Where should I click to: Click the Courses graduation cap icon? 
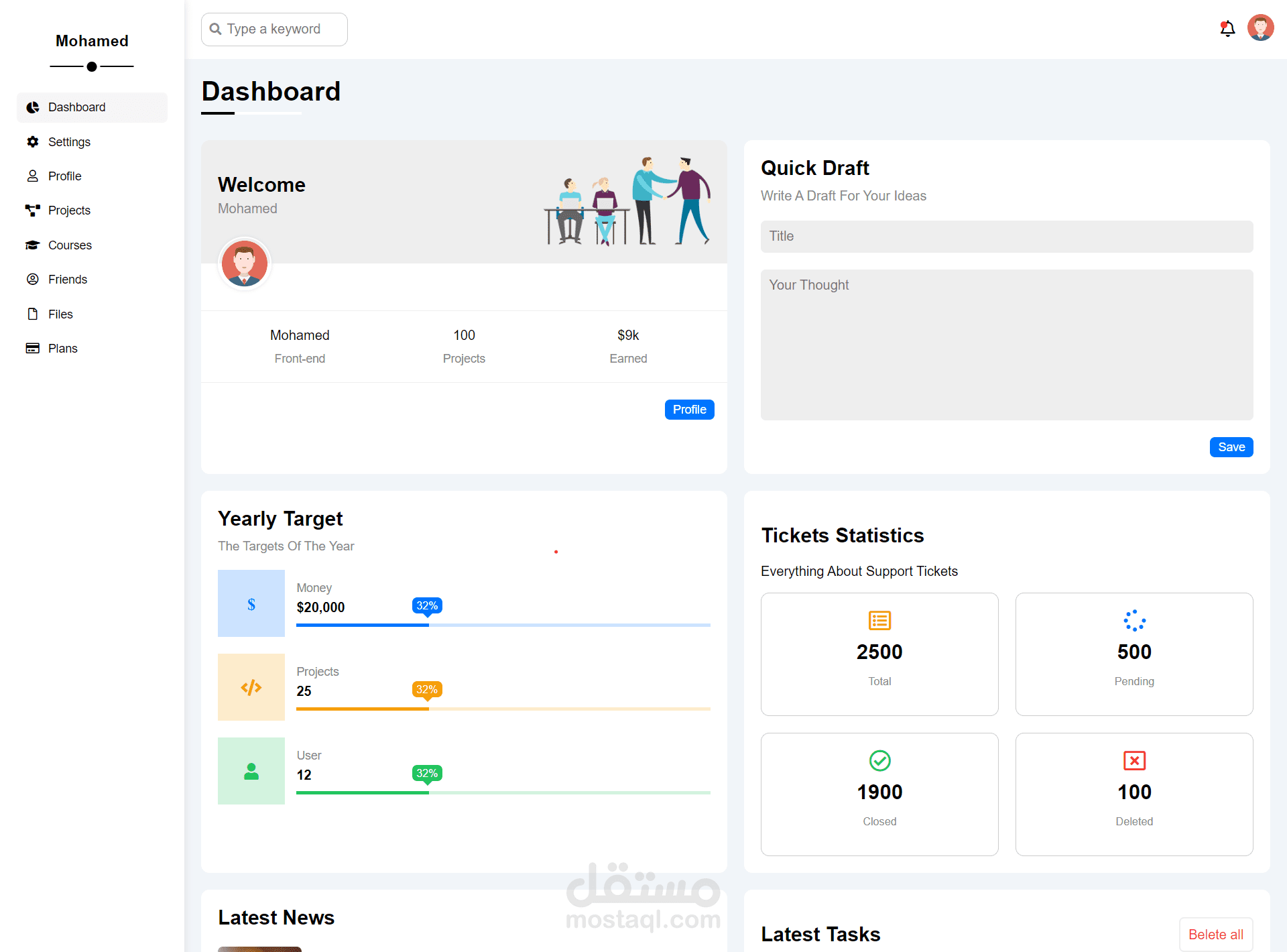[32, 245]
